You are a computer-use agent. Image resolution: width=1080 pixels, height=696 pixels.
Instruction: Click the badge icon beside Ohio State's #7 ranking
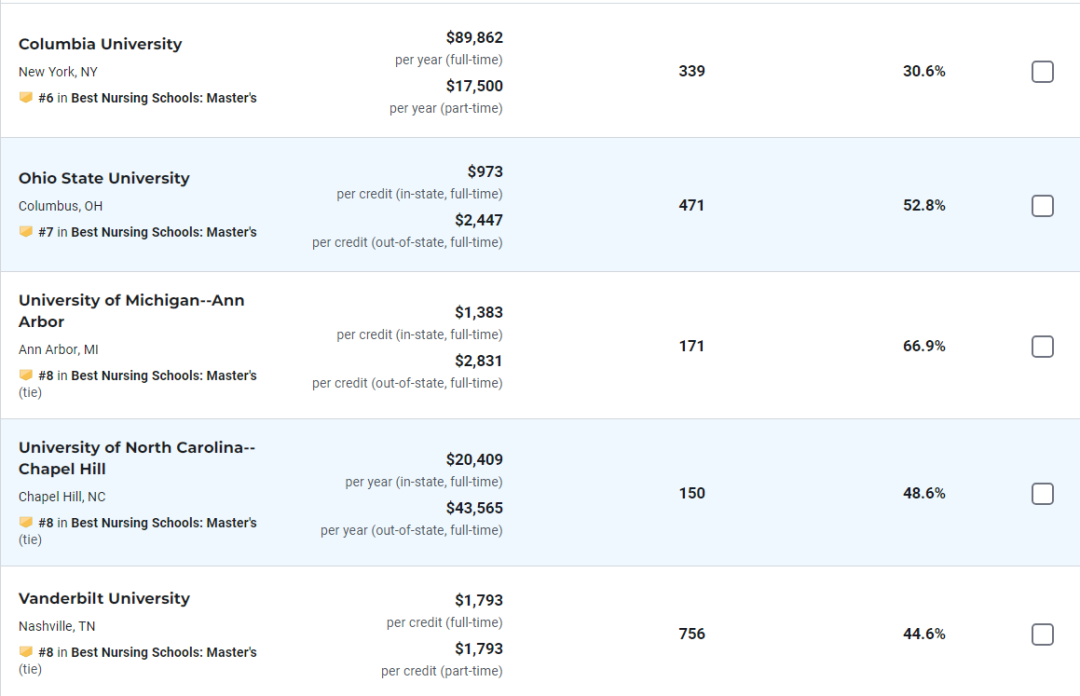26,232
